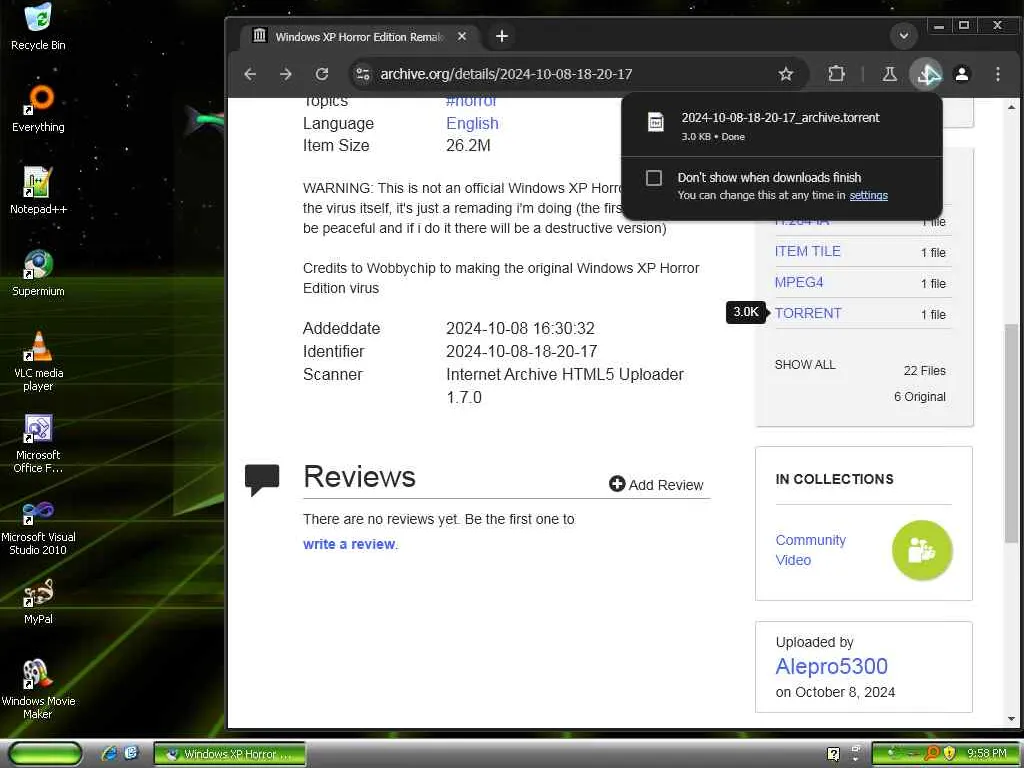Reload the archive.org page
The image size is (1024, 768).
322,74
